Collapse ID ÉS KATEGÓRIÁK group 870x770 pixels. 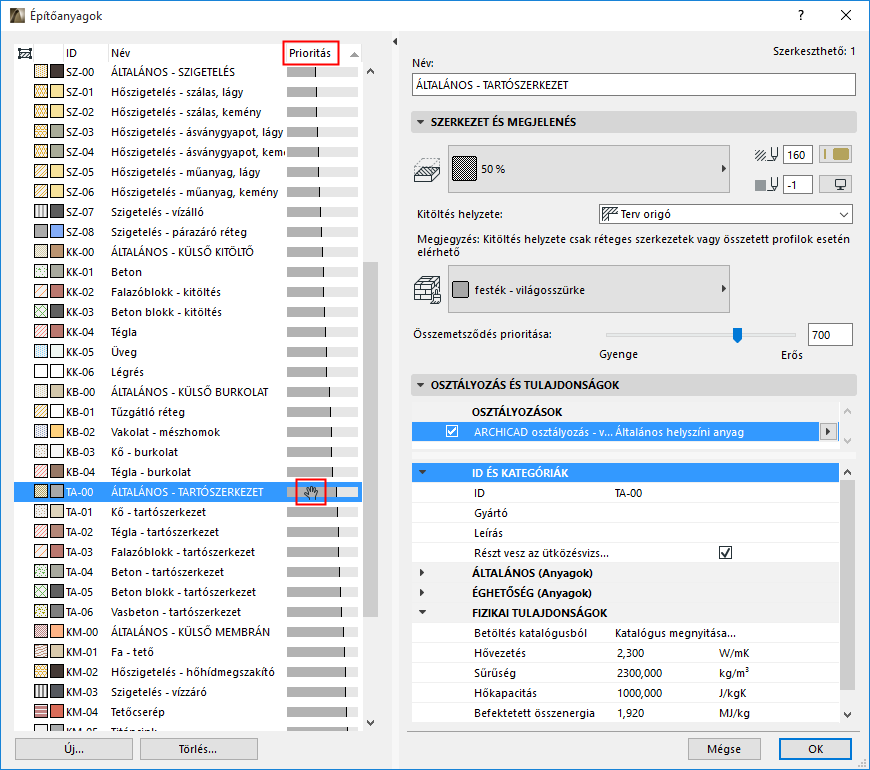423,473
